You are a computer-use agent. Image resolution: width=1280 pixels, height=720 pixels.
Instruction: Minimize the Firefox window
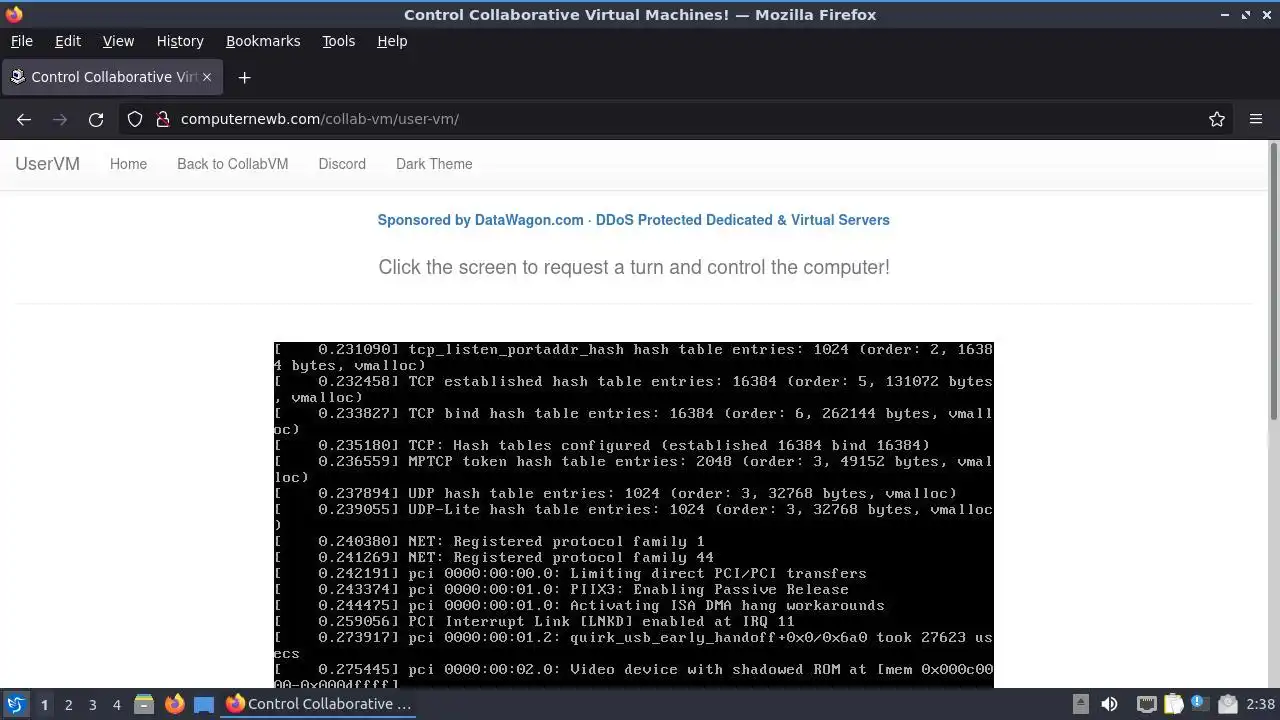pyautogui.click(x=1225, y=15)
